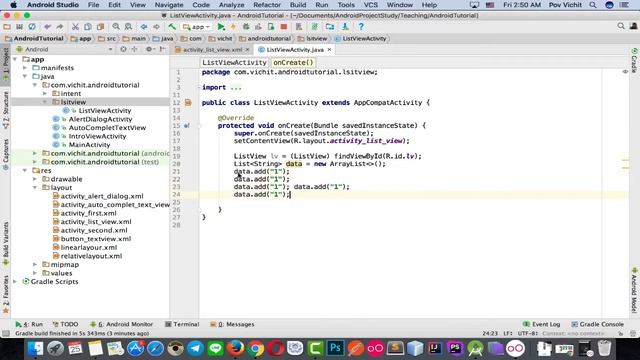Expand the values folder

point(35,273)
